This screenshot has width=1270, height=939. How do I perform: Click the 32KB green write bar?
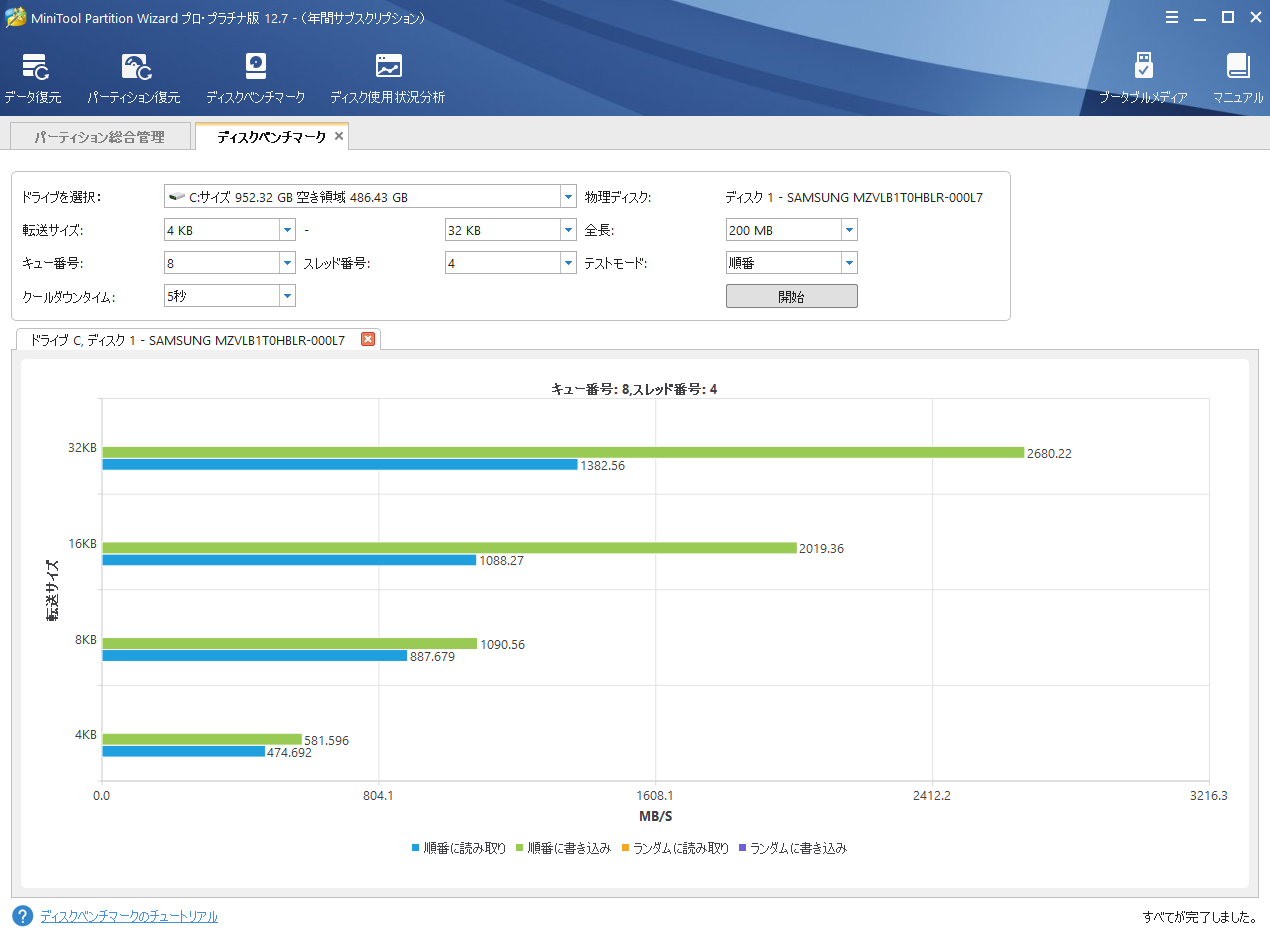click(563, 452)
